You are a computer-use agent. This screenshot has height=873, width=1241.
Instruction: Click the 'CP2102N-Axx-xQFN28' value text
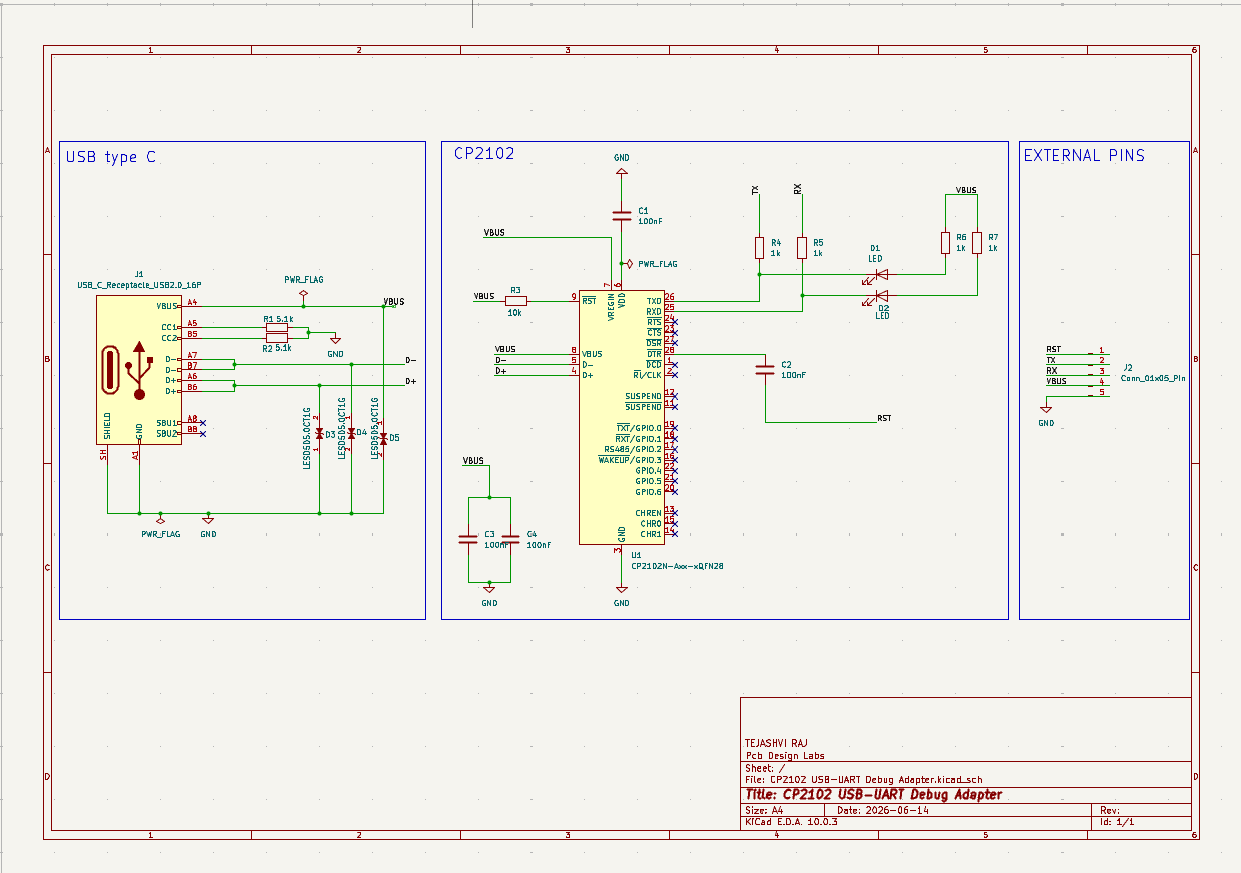click(677, 566)
